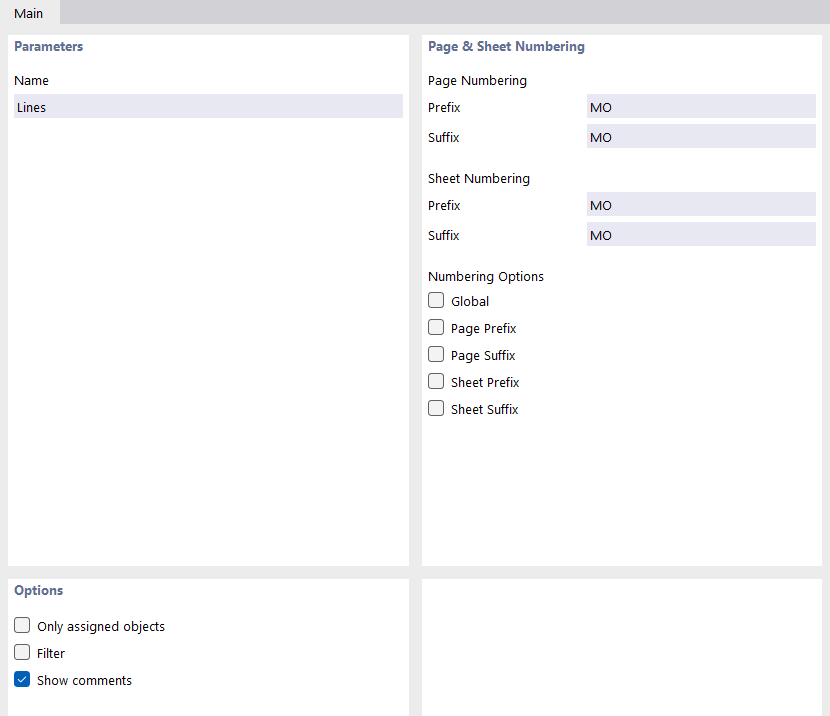Check the Page Prefix option
830x716 pixels.
click(436, 327)
